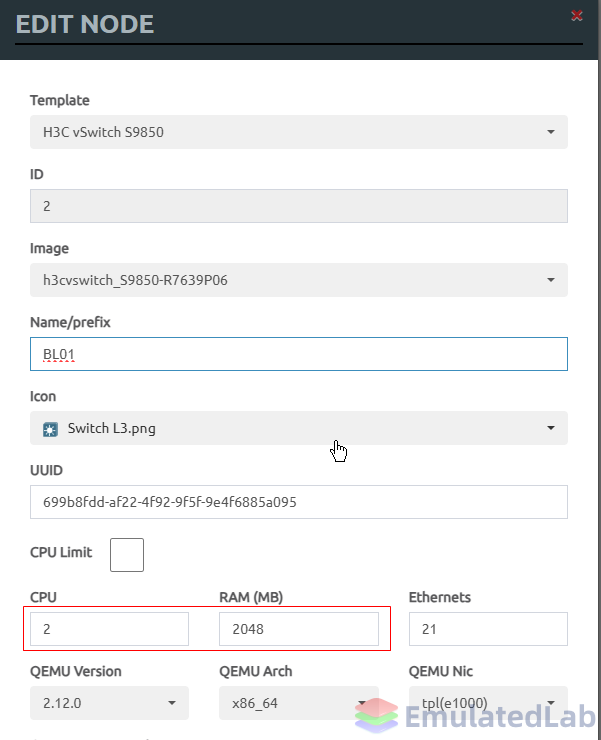Click the EDIT NODE heading
This screenshot has height=740, width=601.
pyautogui.click(x=85, y=24)
